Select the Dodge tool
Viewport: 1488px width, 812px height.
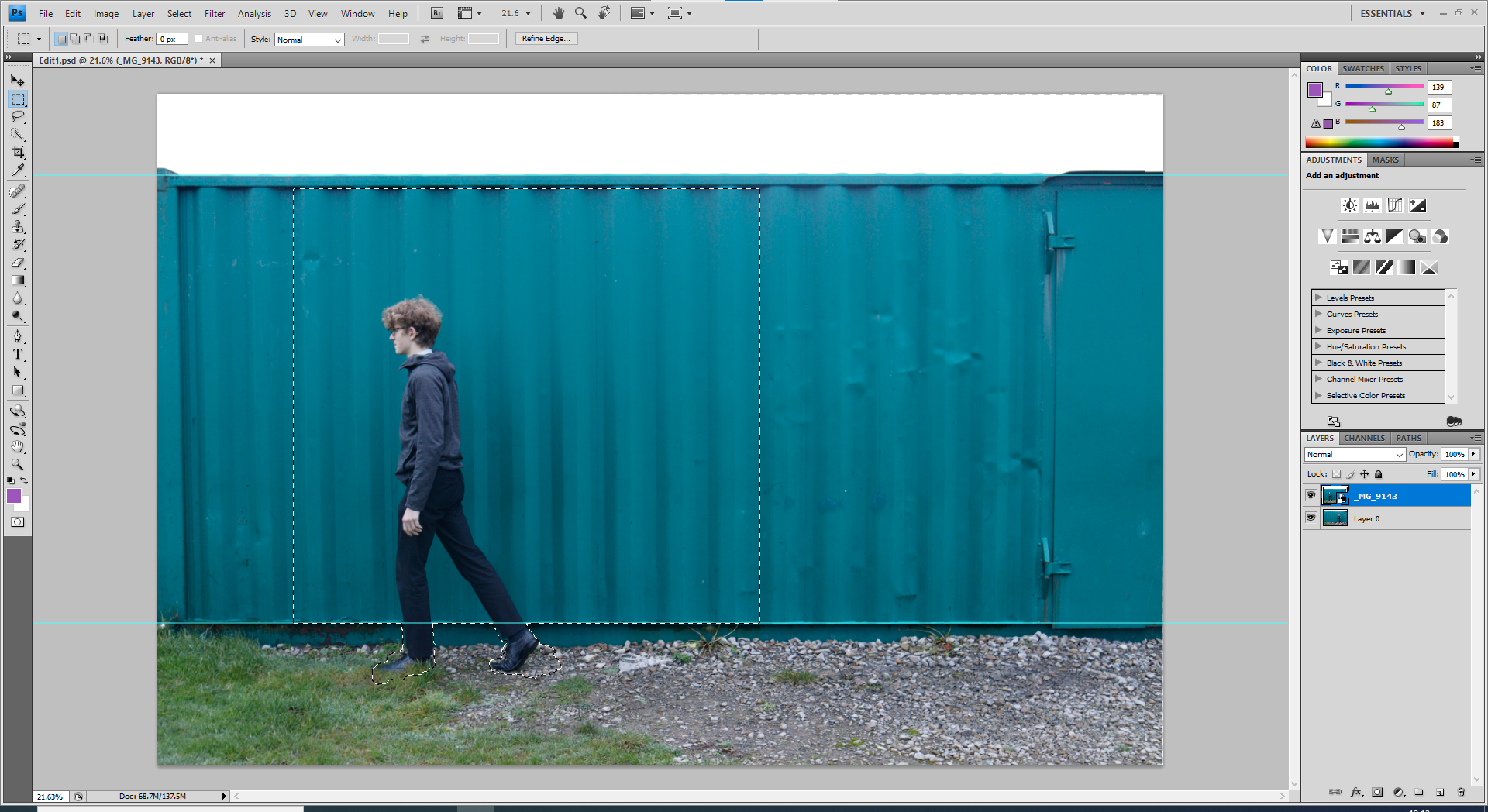[x=18, y=316]
